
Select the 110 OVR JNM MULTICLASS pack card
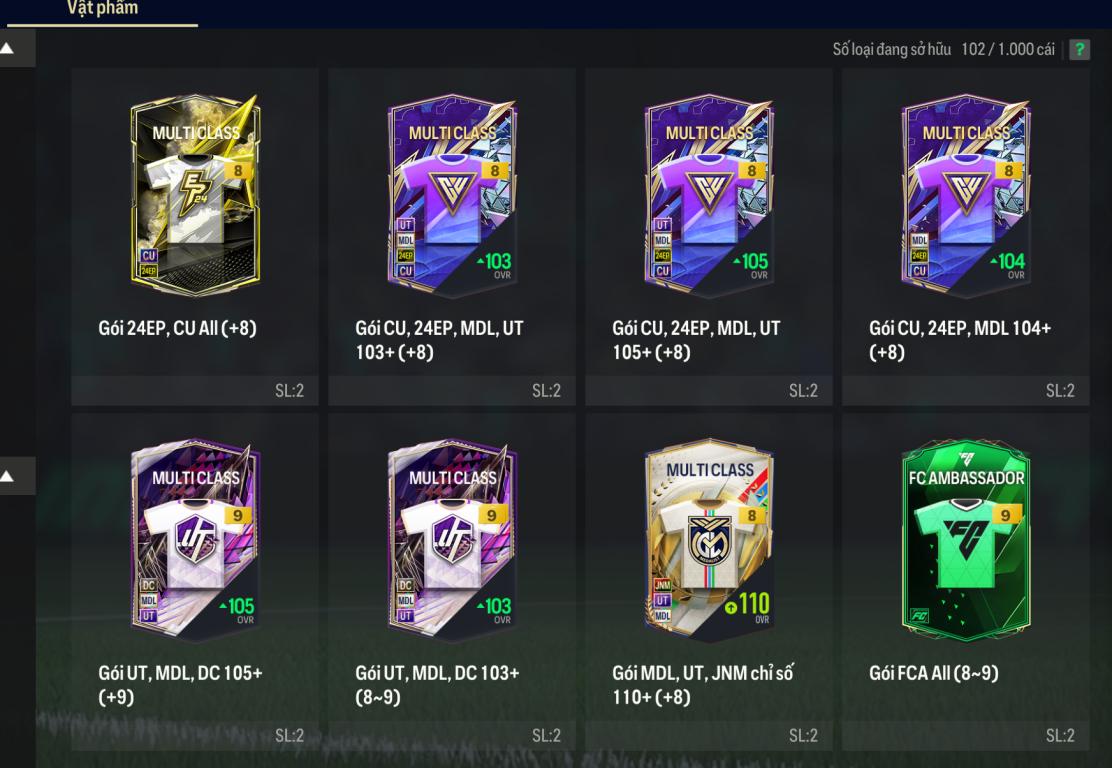point(709,540)
